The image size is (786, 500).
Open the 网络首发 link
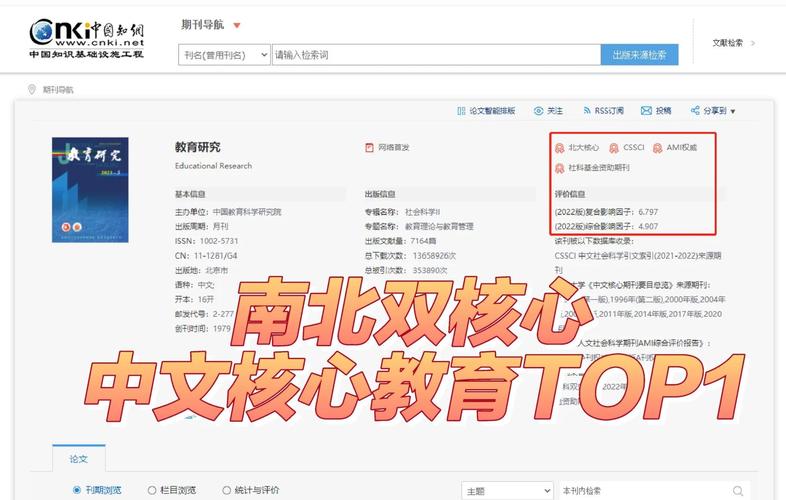[x=394, y=147]
